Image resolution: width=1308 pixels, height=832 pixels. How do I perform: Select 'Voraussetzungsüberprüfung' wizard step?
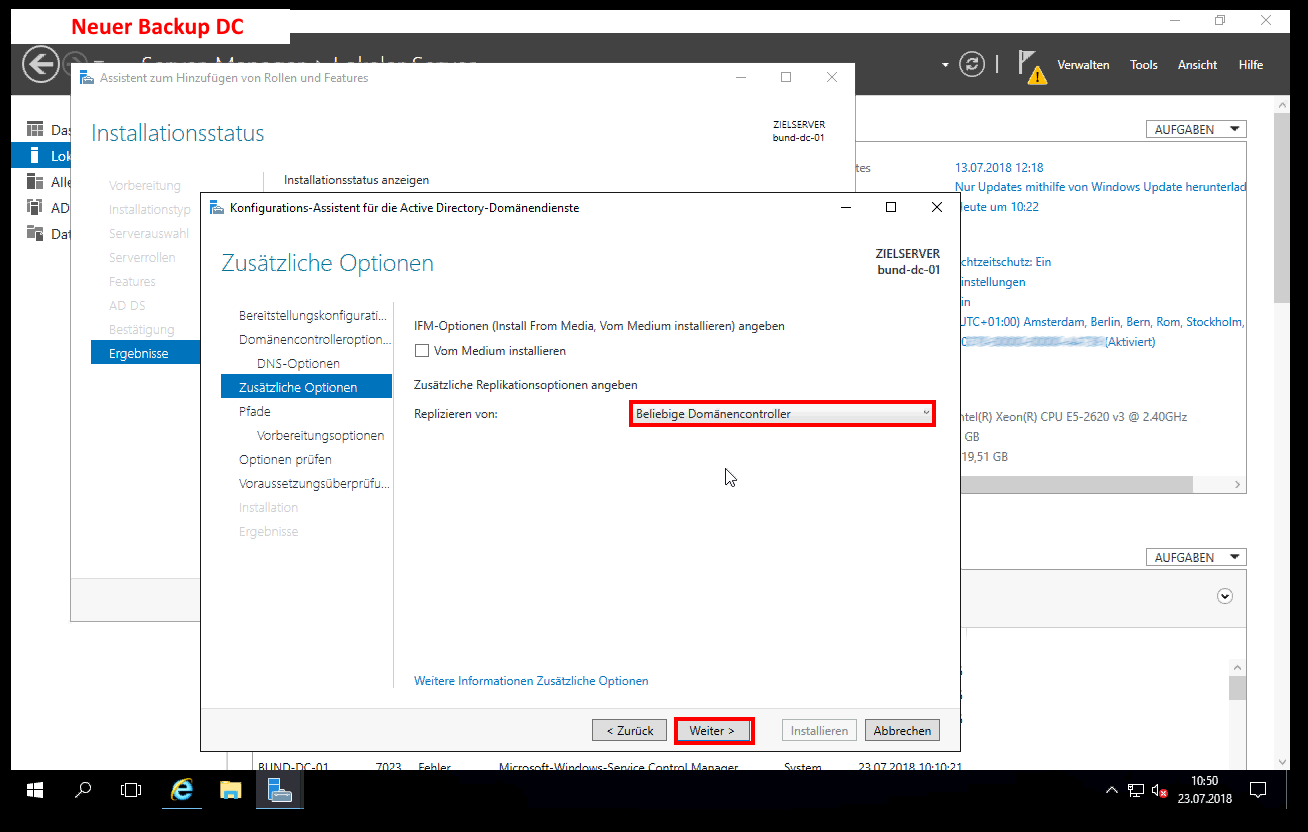point(314,483)
